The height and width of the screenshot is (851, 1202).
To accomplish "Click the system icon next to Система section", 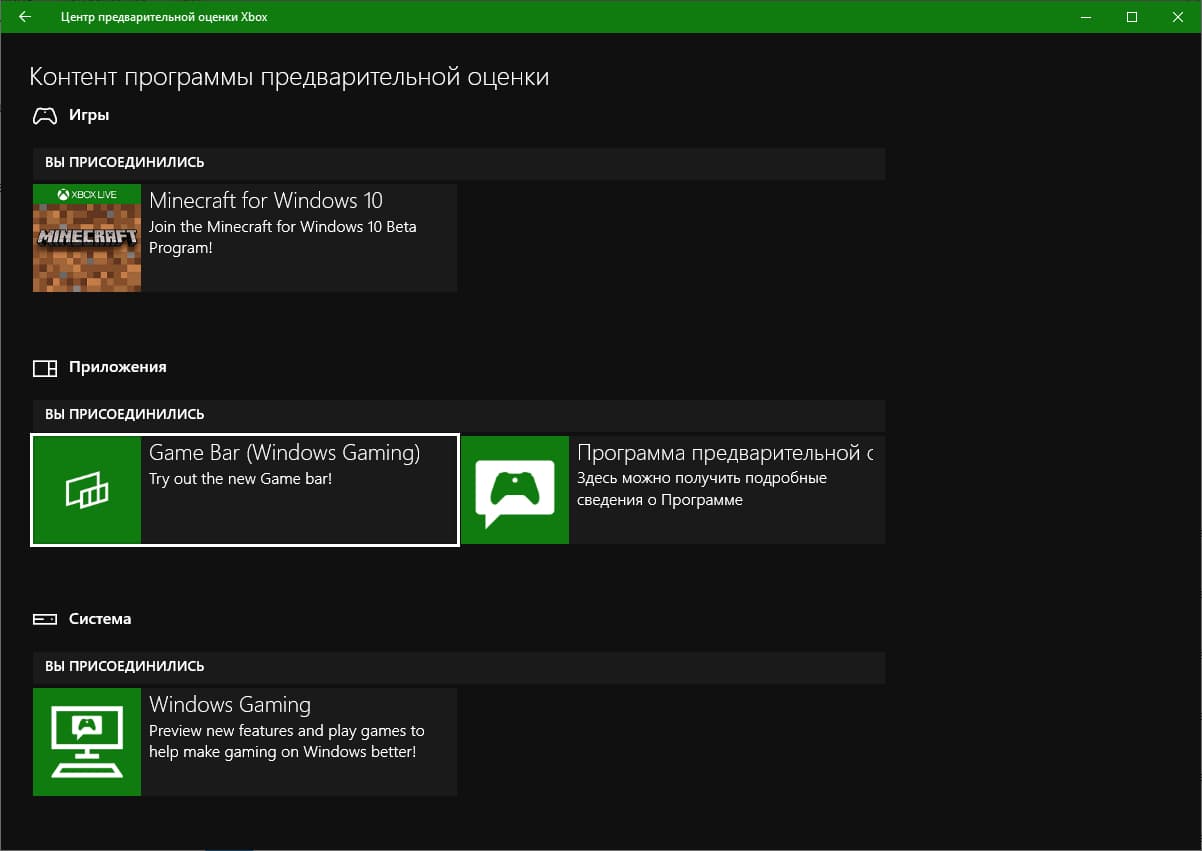I will click(45, 618).
